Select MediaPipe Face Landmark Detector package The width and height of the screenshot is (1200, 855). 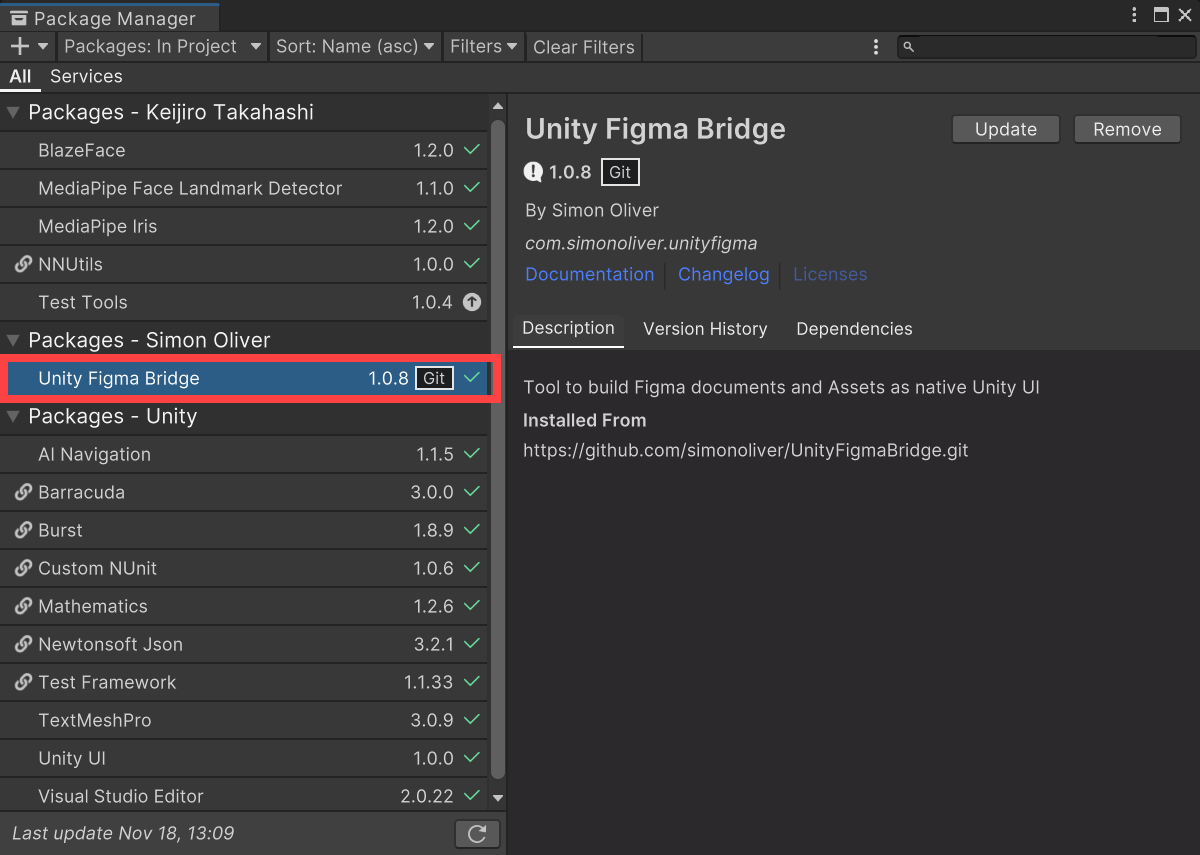click(244, 188)
